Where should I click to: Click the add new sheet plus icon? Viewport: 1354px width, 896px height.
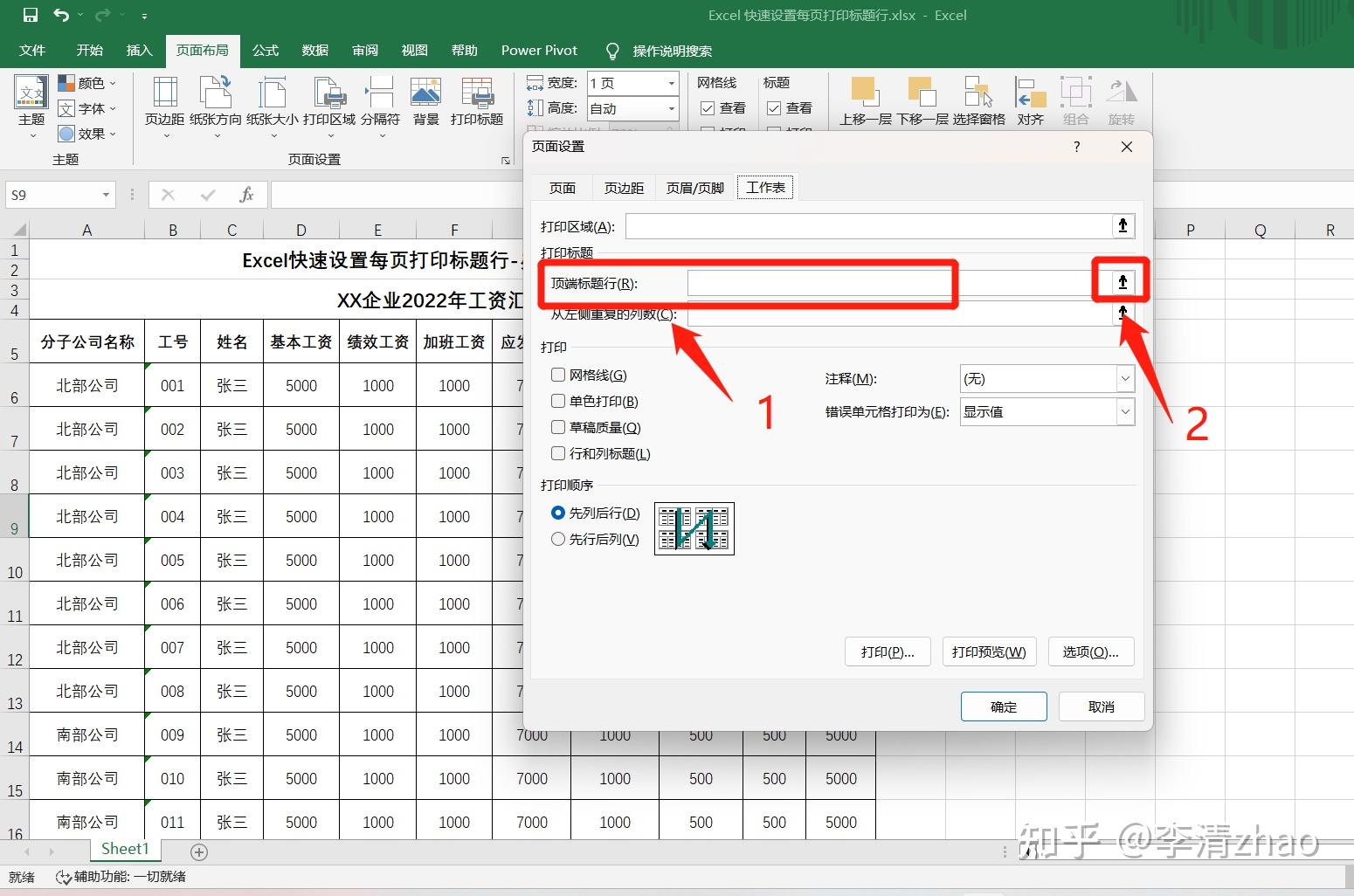pyautogui.click(x=199, y=851)
